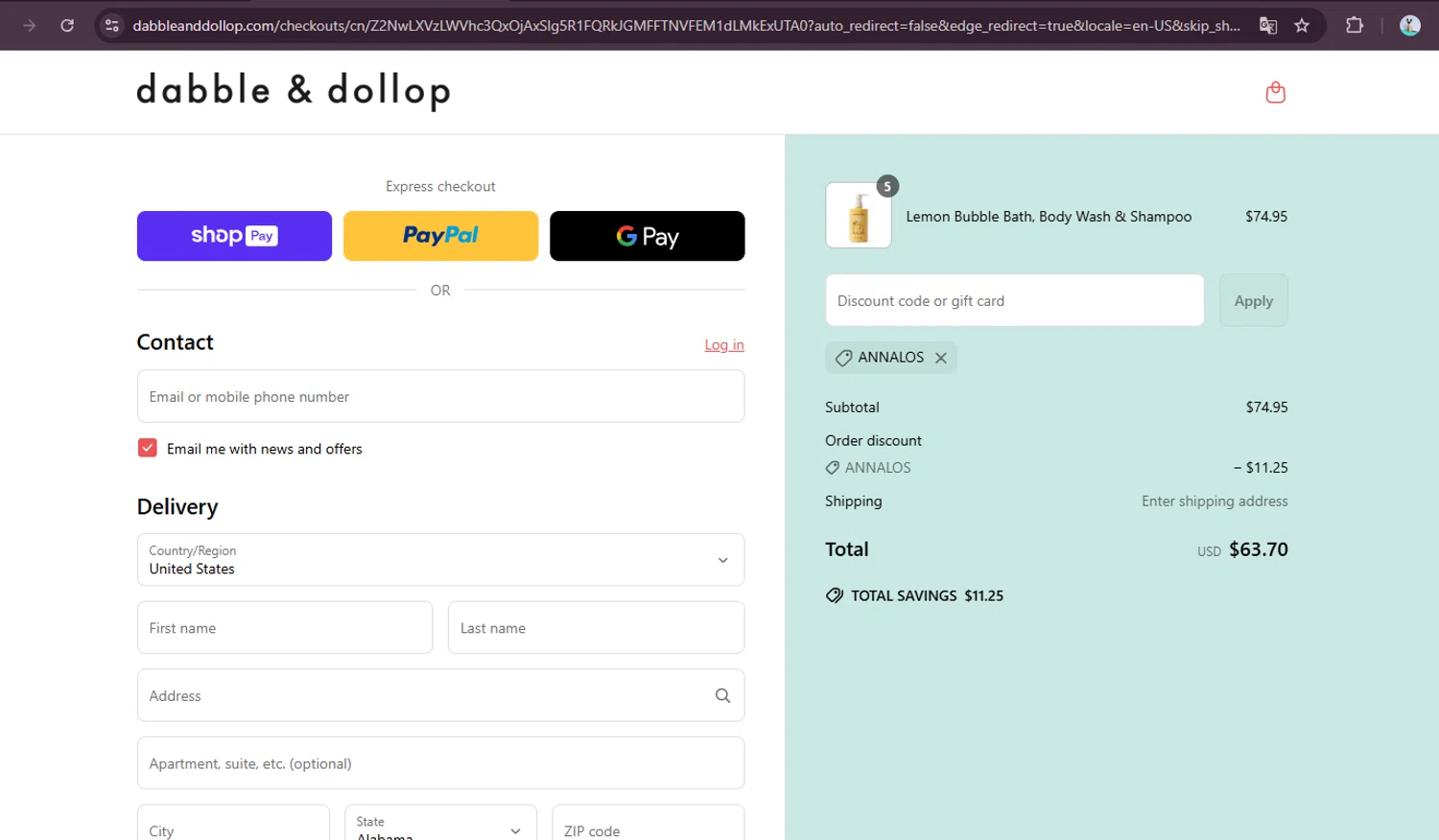This screenshot has width=1439, height=840.
Task: Focus the First name field
Action: click(285, 628)
